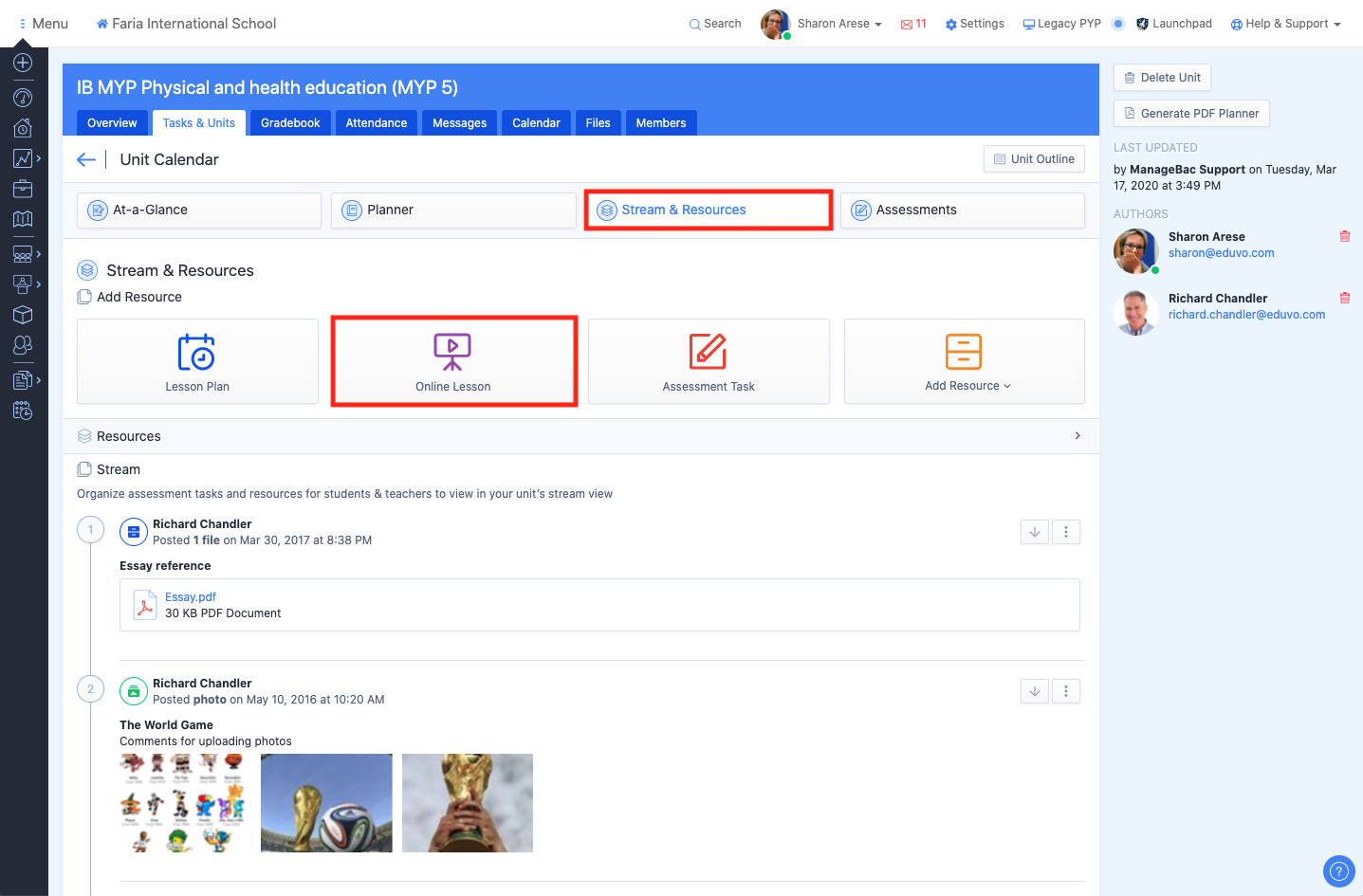The height and width of the screenshot is (896, 1363).
Task: Click the back arrow beside Unit Calendar
Action: coord(86,160)
